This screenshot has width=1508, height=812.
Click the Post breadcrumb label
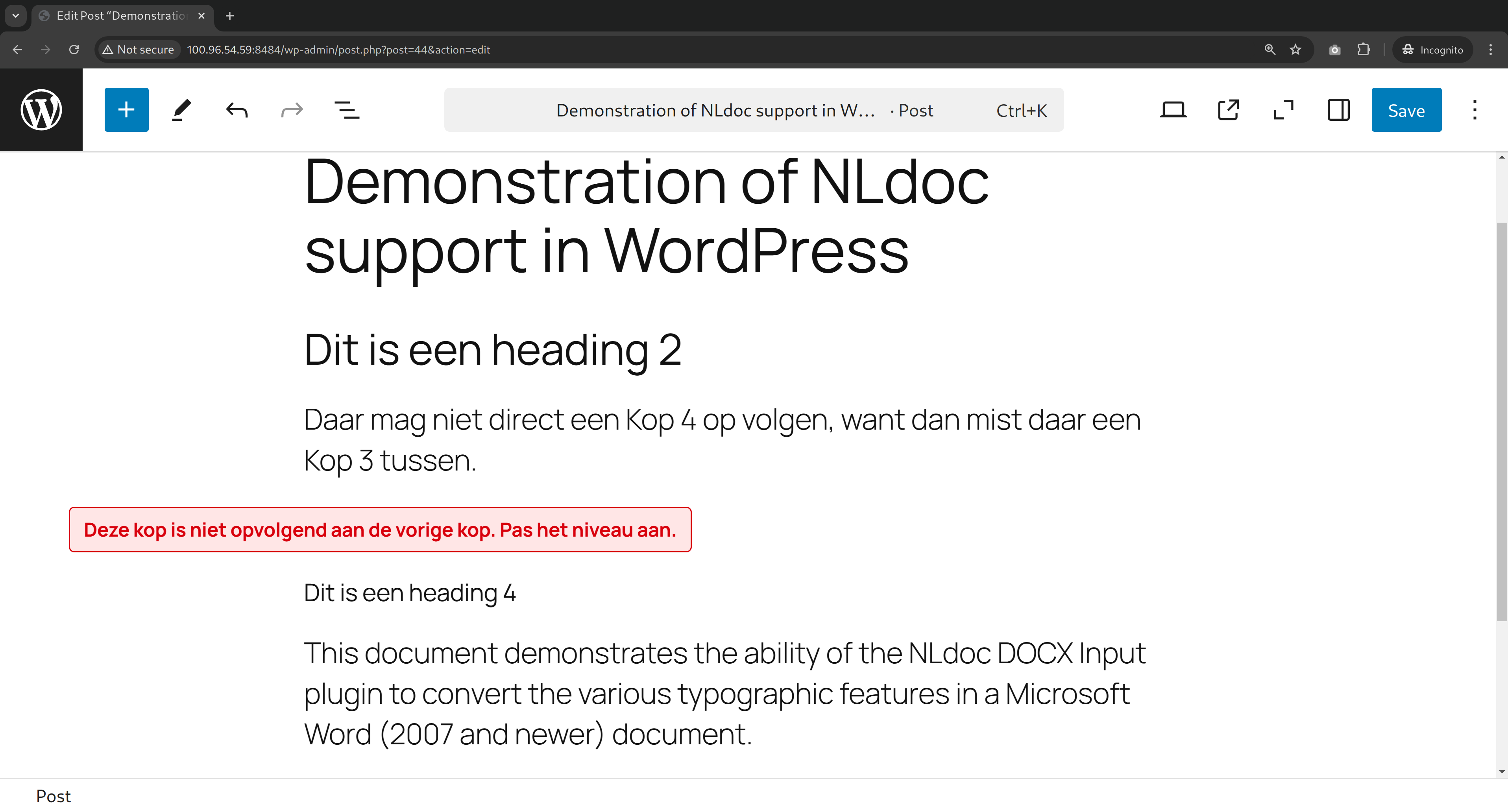53,796
